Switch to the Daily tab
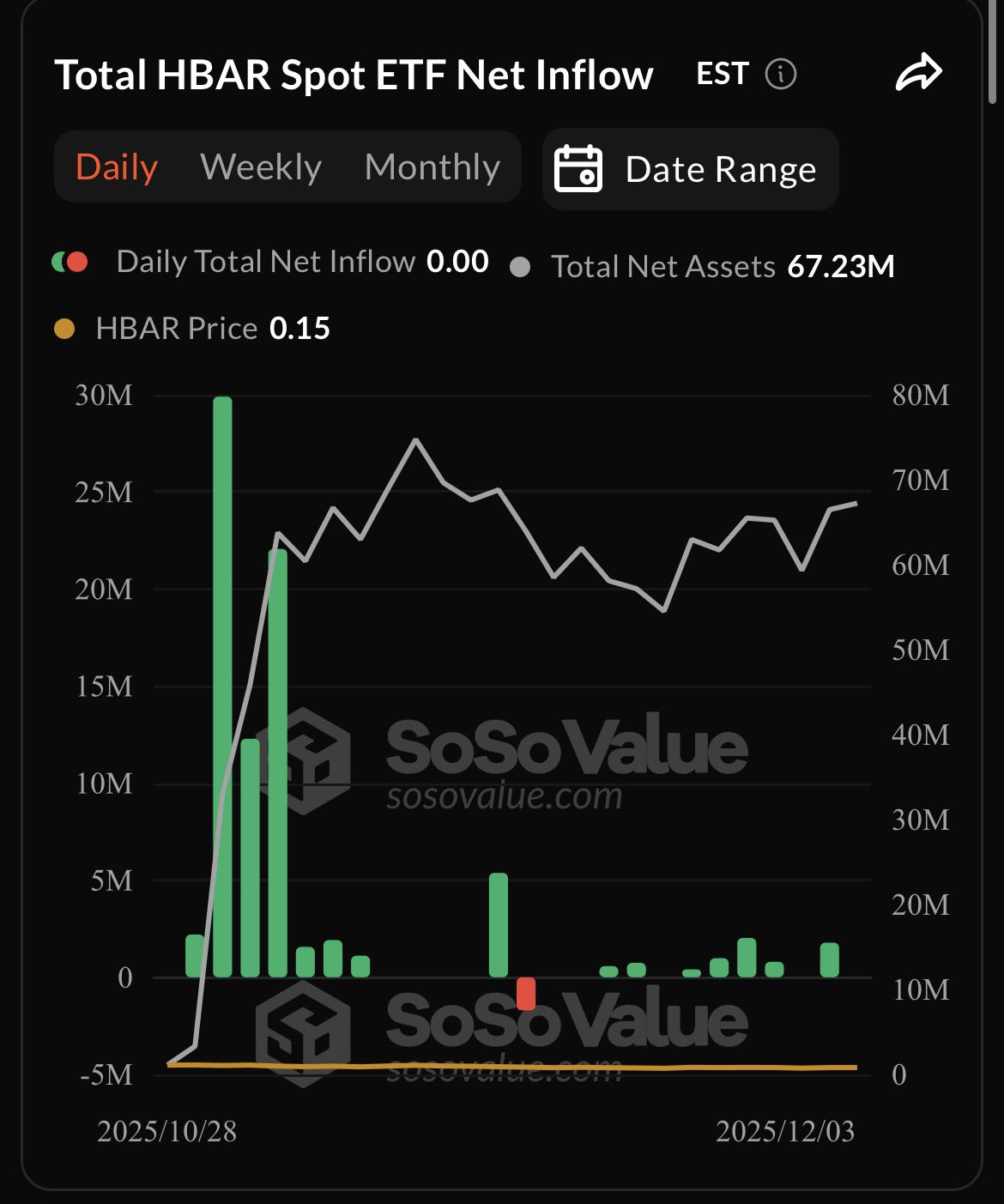Viewport: 1004px width, 1204px height. click(117, 166)
